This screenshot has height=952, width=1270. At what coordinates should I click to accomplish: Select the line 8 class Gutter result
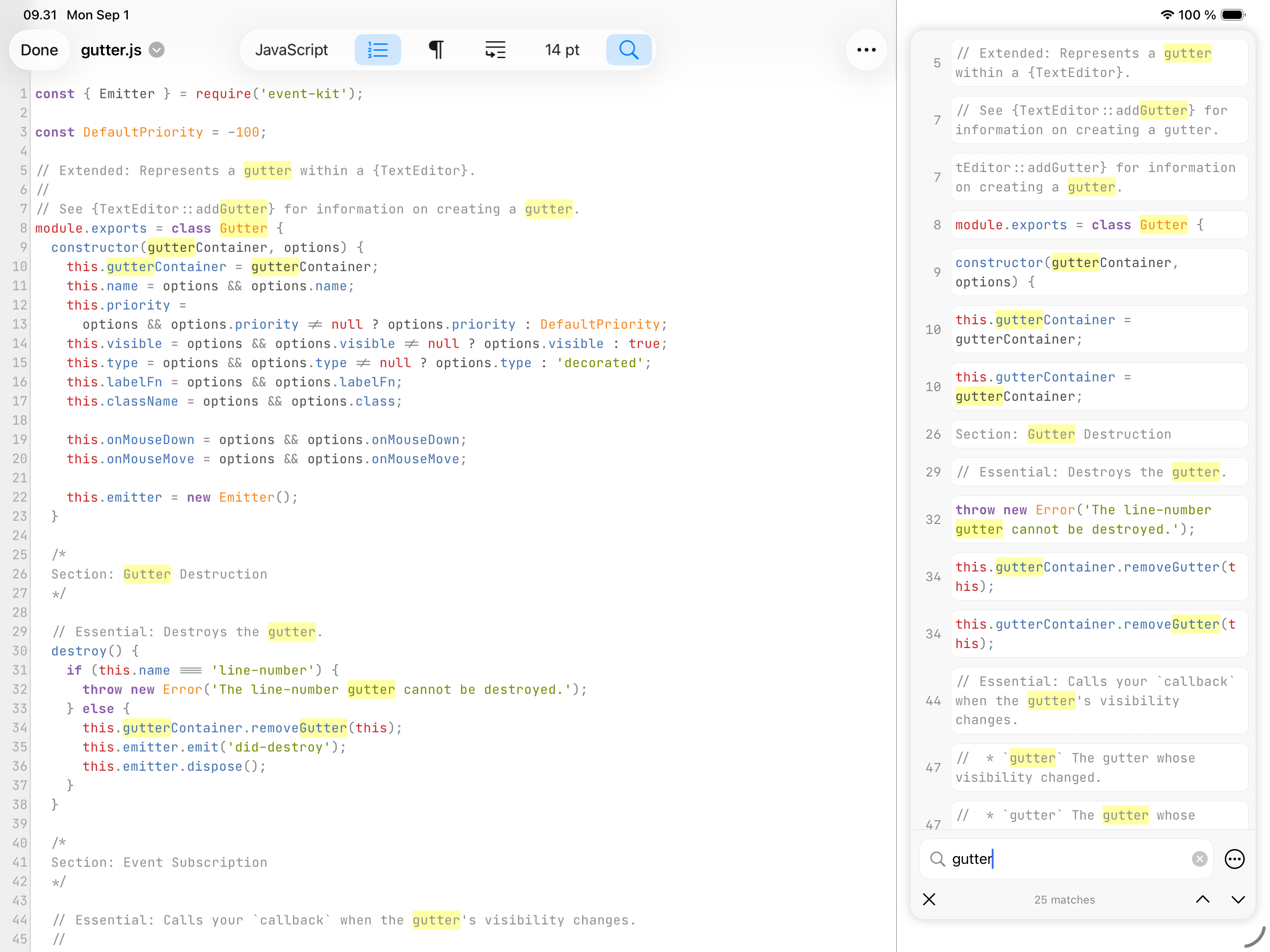pos(1098,225)
